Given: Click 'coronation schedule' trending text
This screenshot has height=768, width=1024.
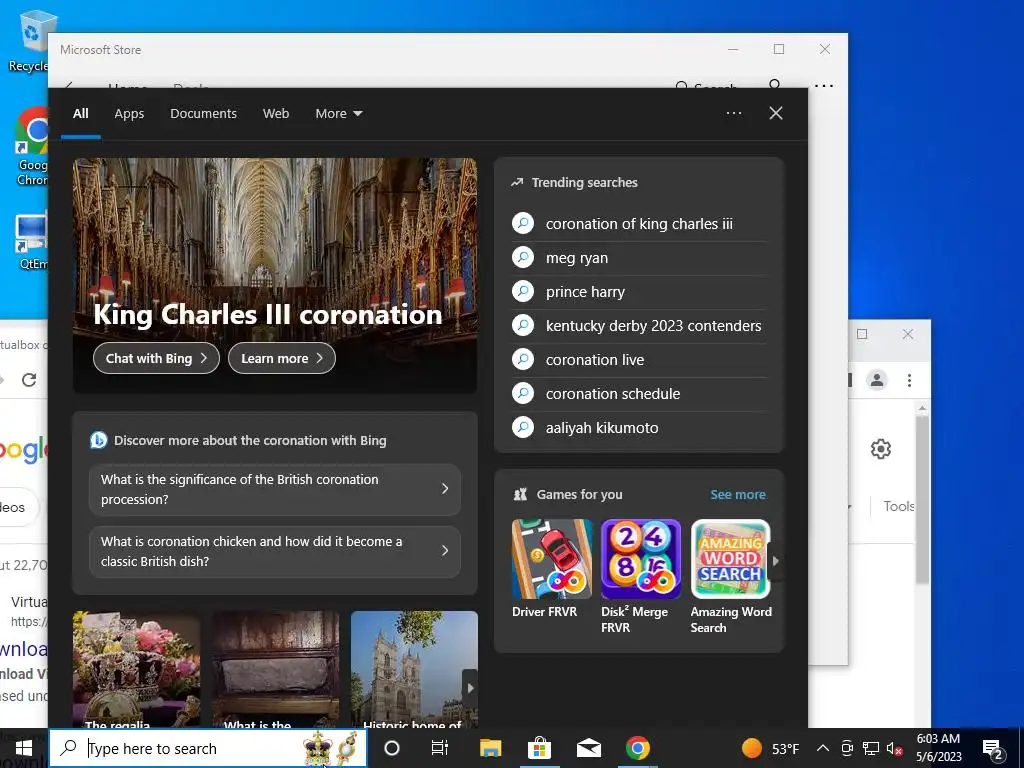Looking at the screenshot, I should pos(613,394).
